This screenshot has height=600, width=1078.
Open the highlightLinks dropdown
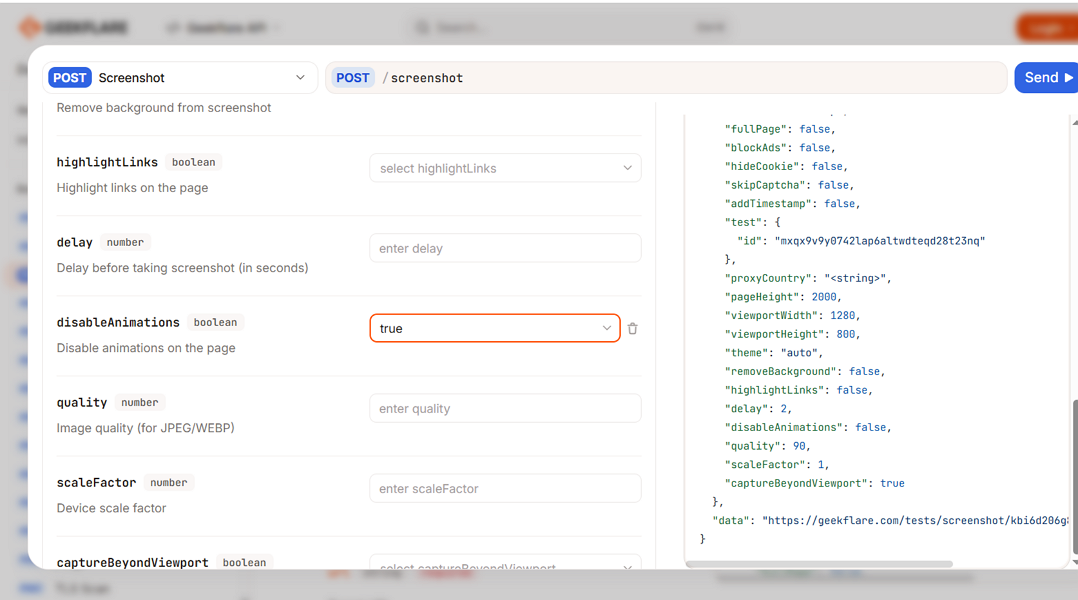(x=505, y=167)
